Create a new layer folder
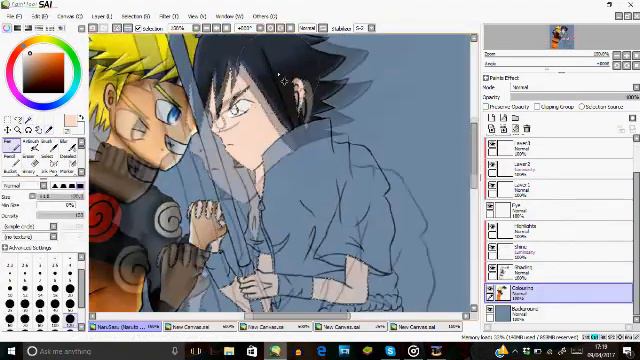The image size is (640, 360). (516, 118)
